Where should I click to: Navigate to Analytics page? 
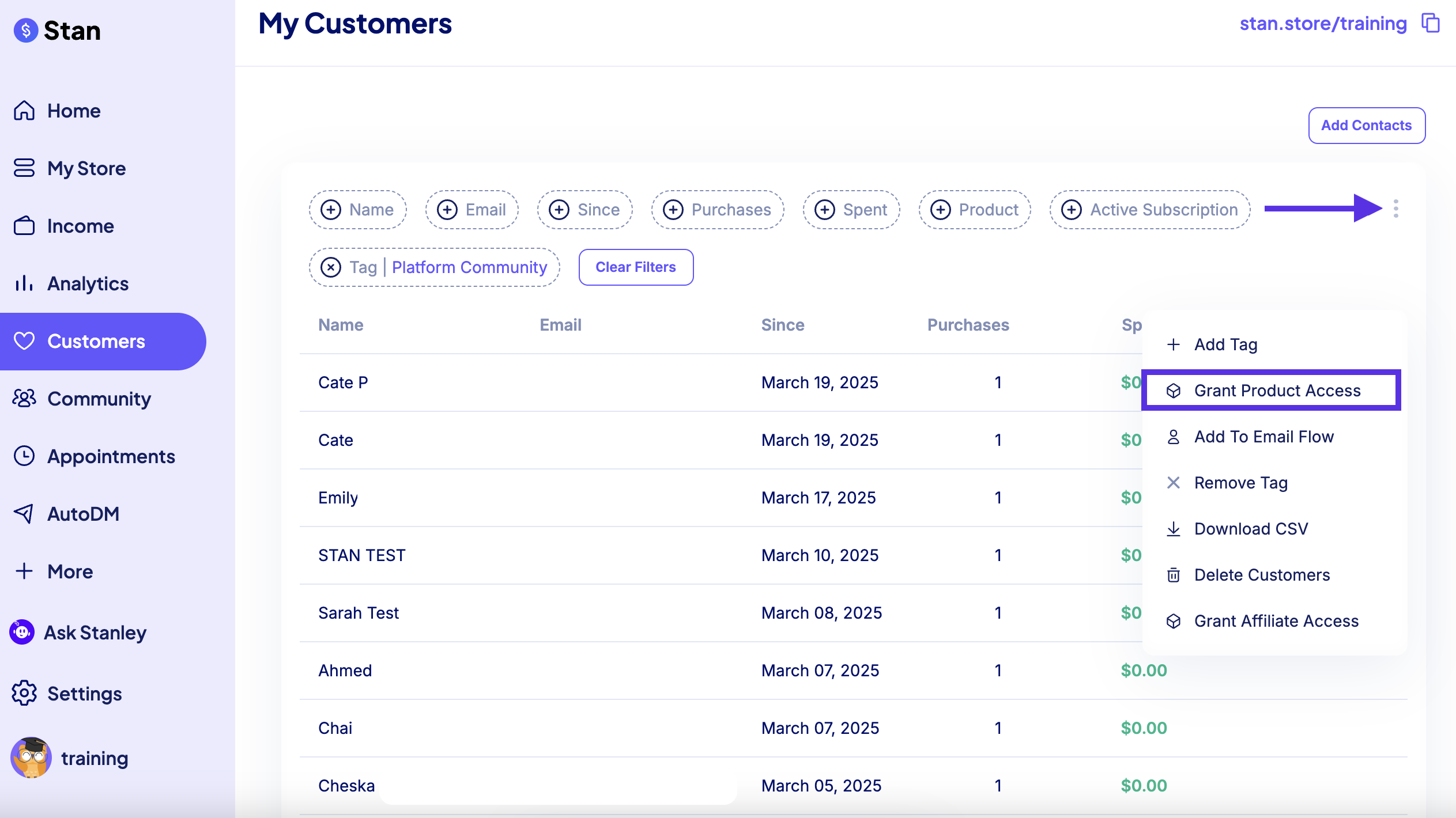tap(70, 283)
